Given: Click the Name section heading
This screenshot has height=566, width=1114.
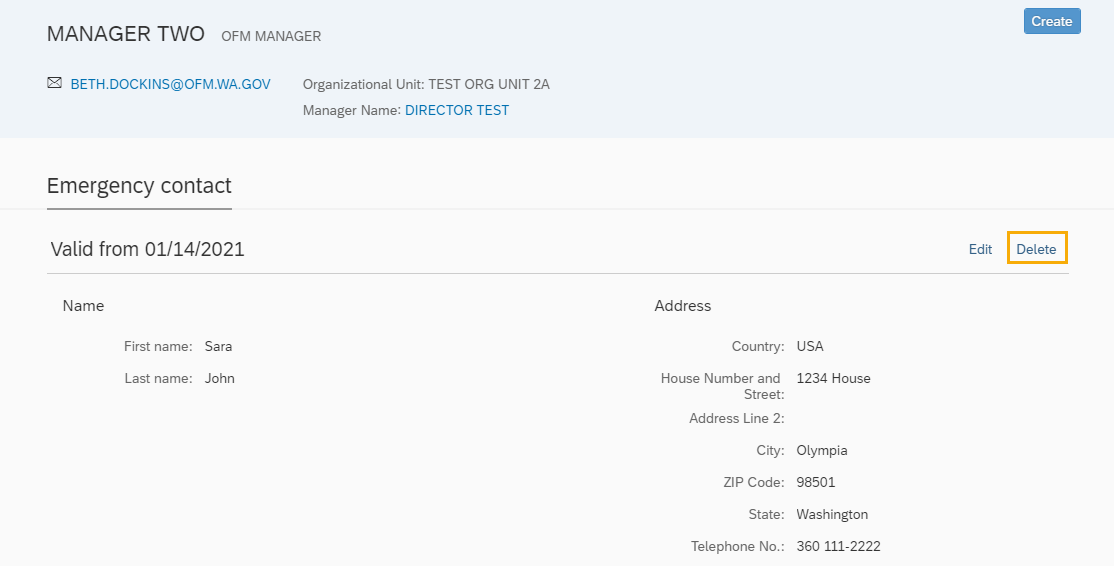Looking at the screenshot, I should point(83,306).
